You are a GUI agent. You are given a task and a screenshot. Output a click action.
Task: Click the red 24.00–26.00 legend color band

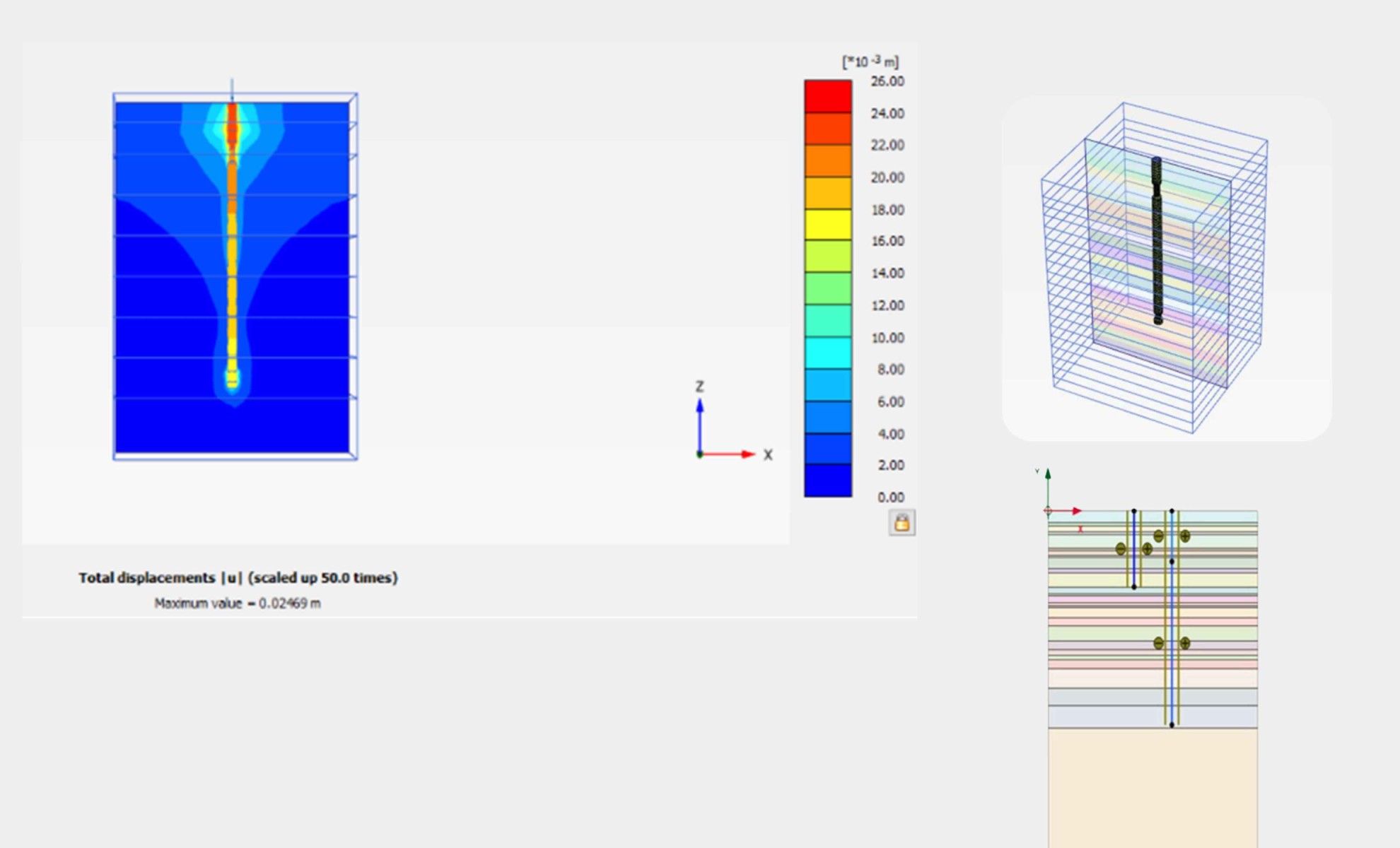click(x=828, y=97)
